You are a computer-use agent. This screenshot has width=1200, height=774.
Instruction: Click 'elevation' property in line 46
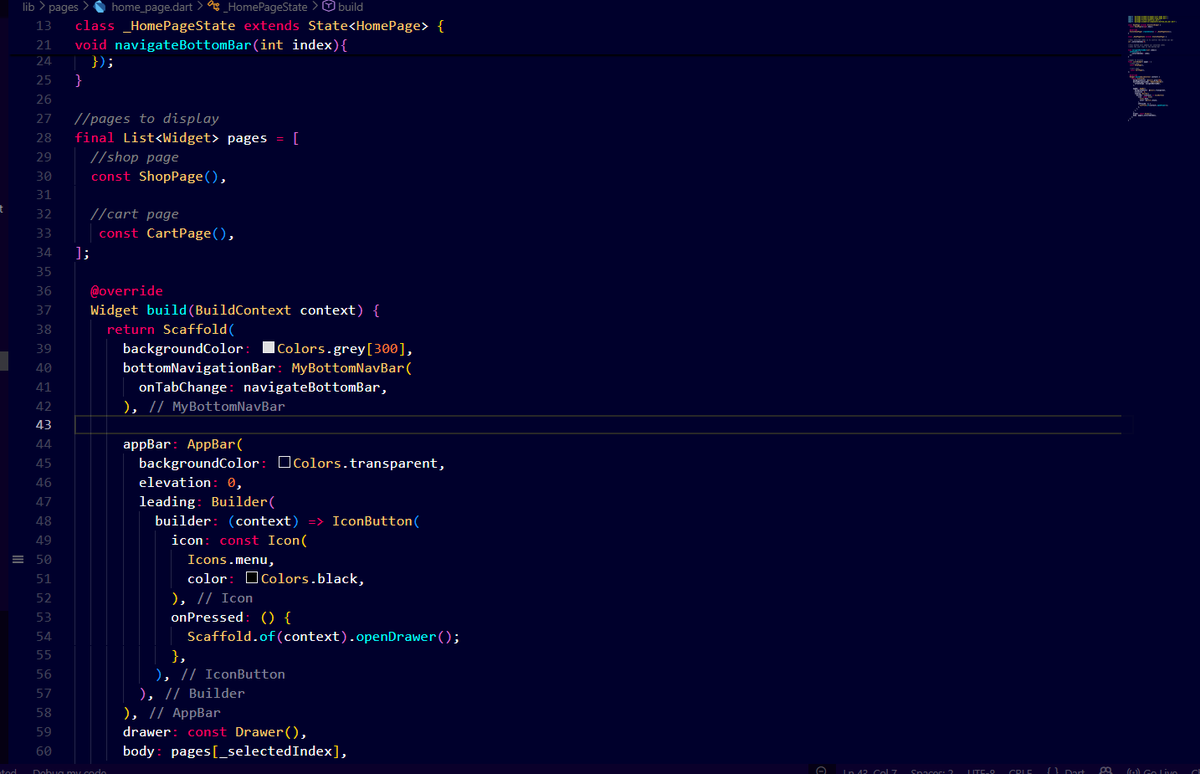(175, 482)
